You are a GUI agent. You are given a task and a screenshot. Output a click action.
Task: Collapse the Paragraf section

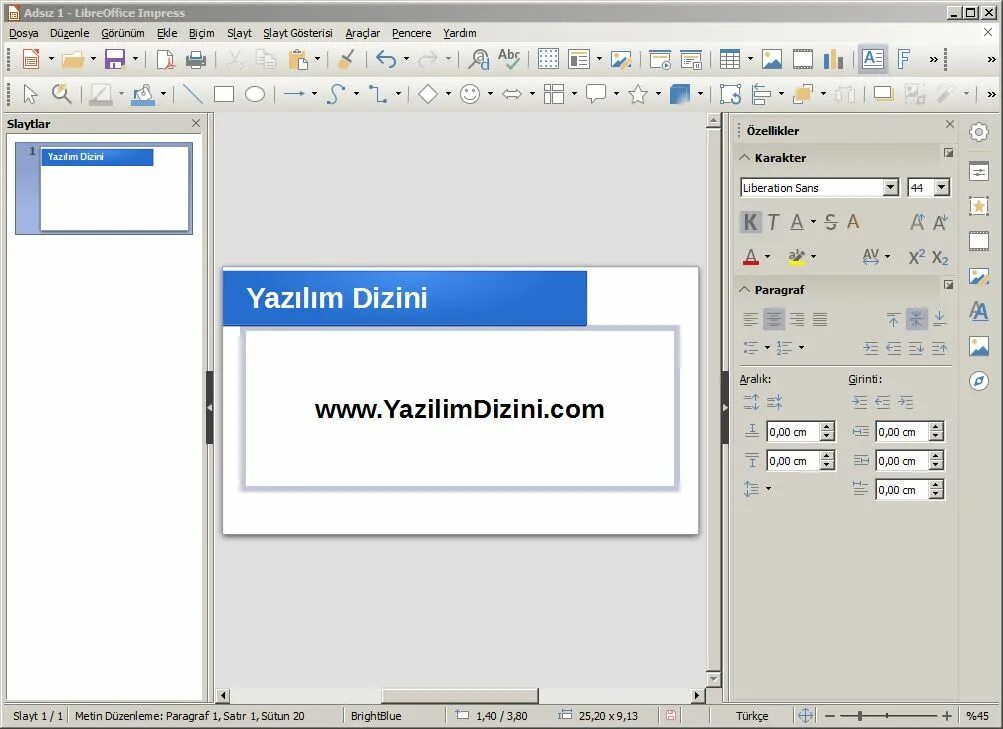(x=745, y=290)
